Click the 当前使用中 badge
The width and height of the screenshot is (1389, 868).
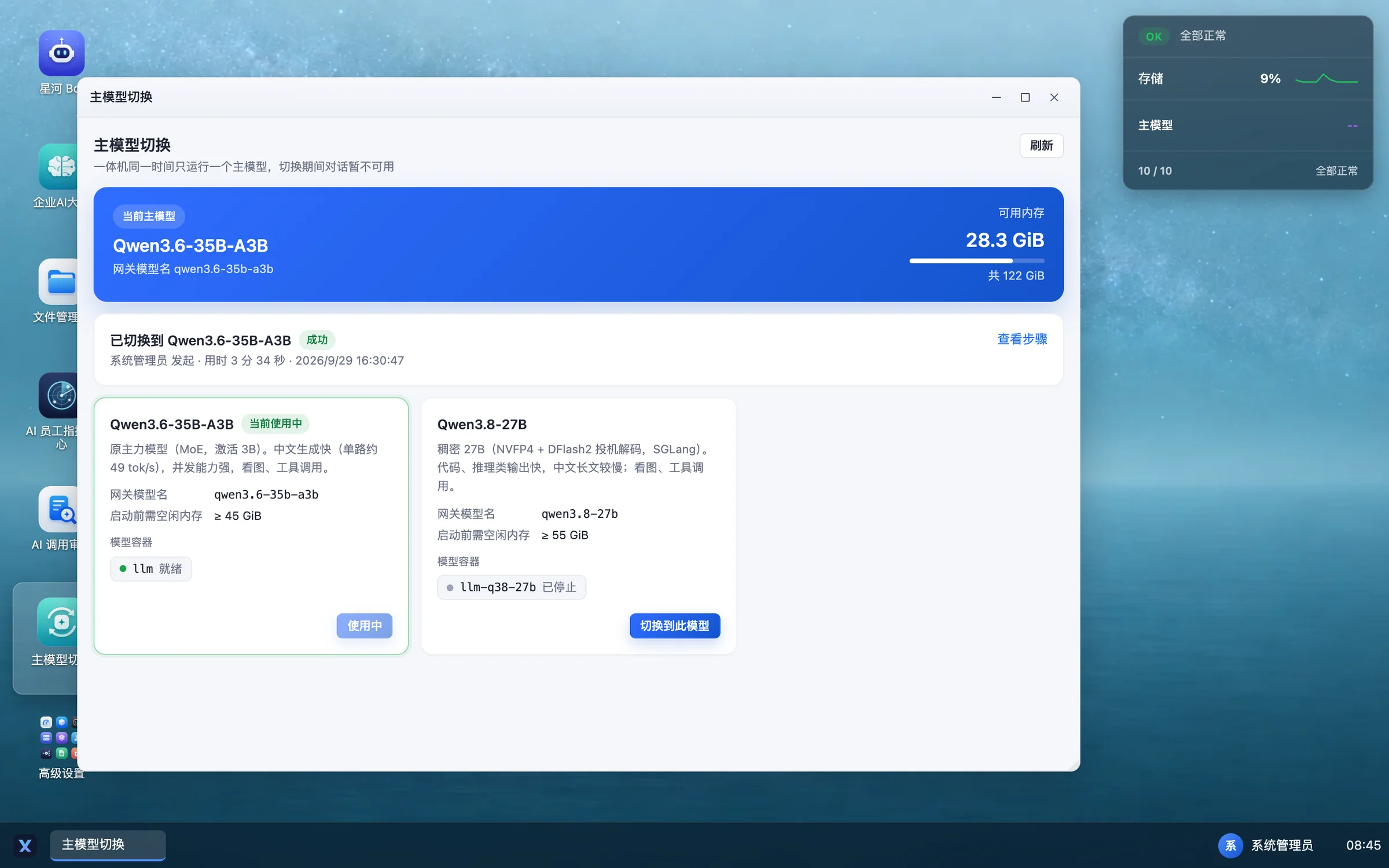pyautogui.click(x=275, y=424)
